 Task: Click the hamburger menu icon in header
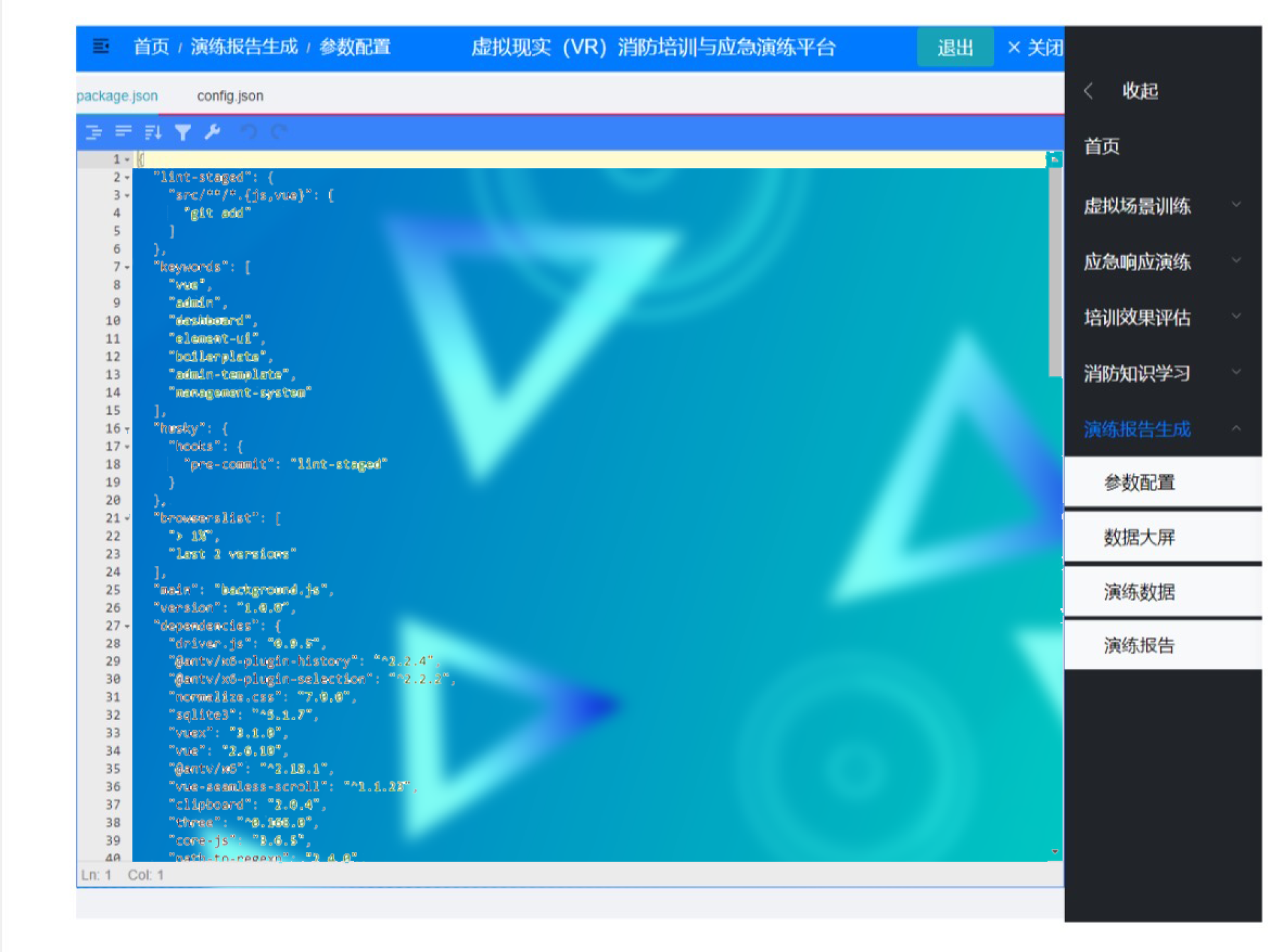pyautogui.click(x=101, y=47)
